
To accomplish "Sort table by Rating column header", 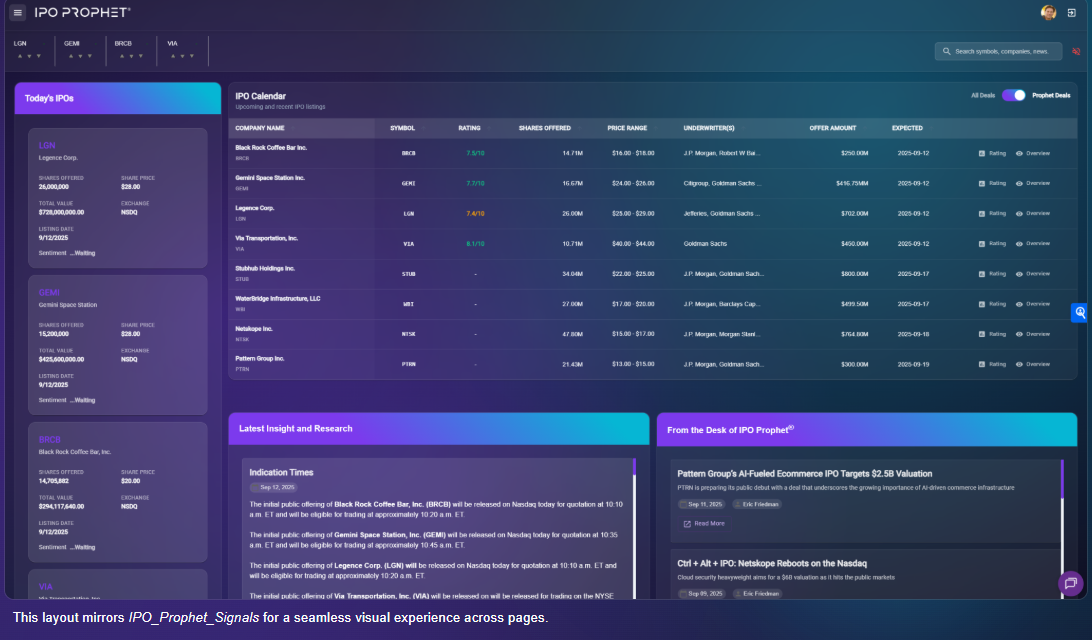I will pos(469,128).
